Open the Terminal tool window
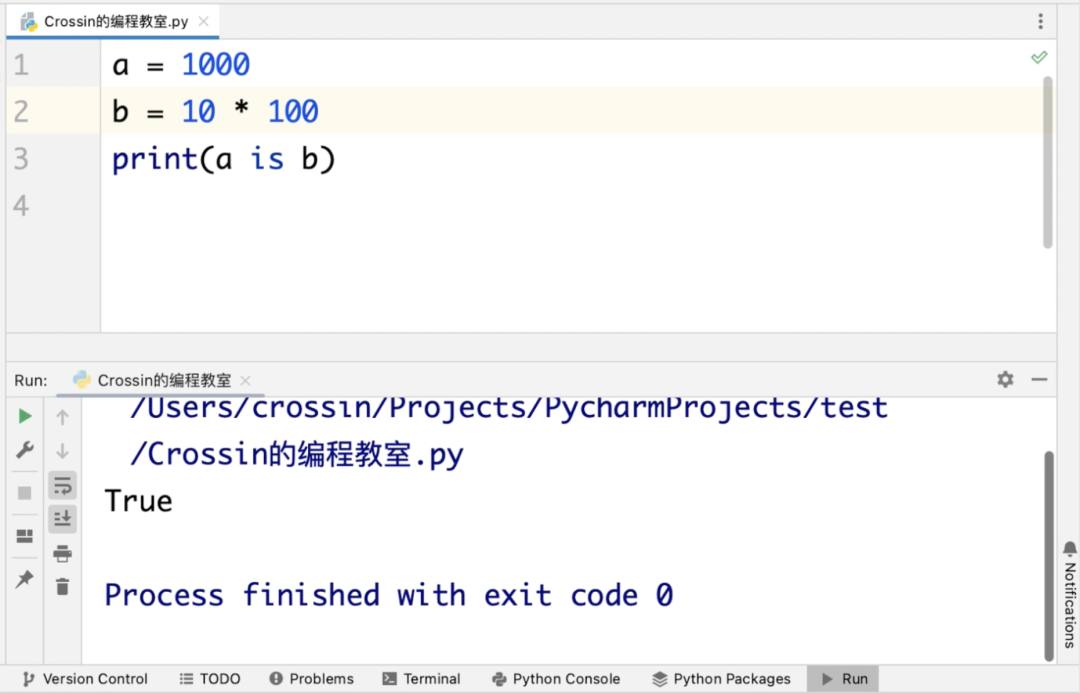The height and width of the screenshot is (693, 1080). click(x=422, y=679)
